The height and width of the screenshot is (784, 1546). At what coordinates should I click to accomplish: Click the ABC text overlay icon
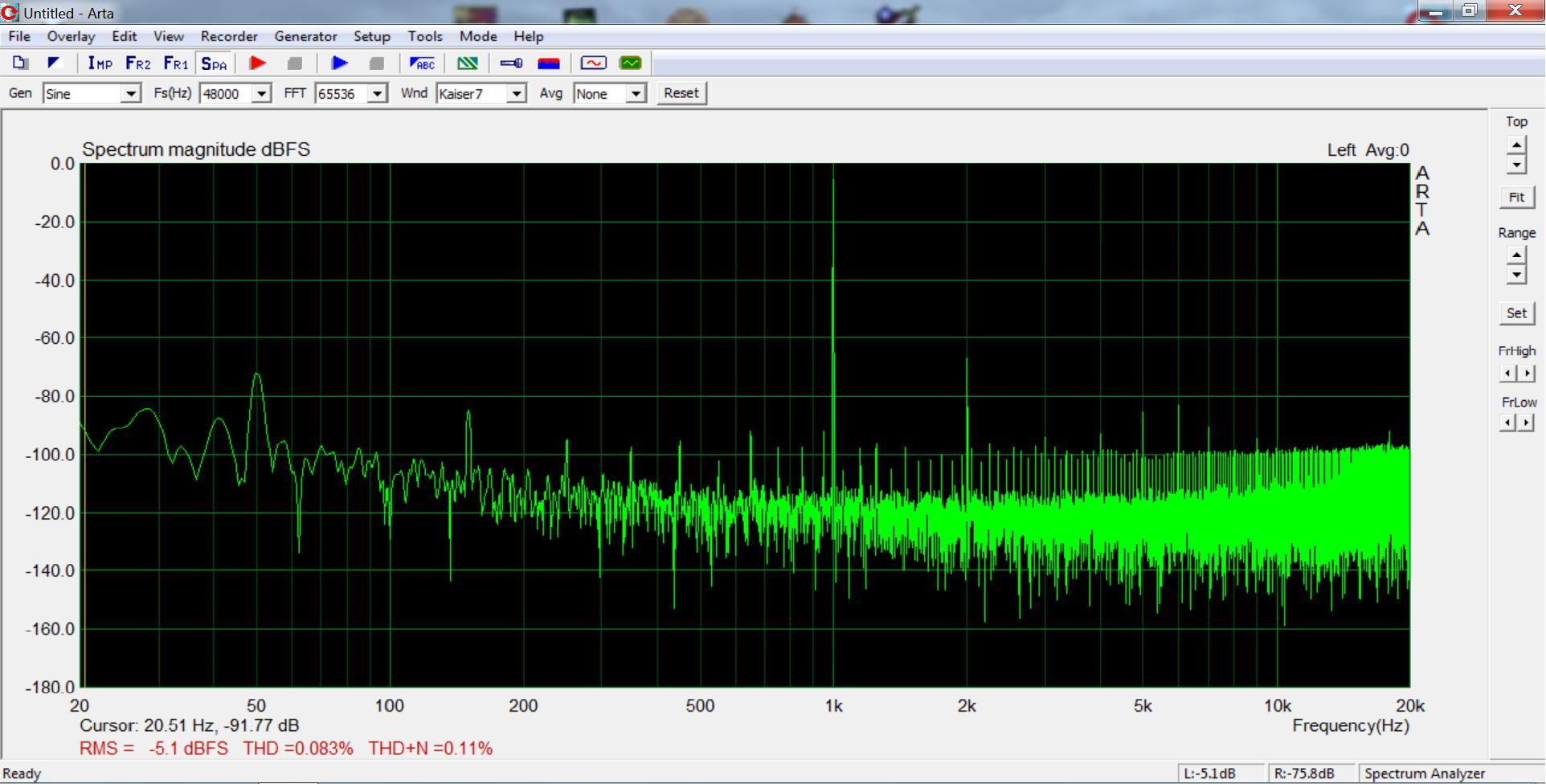422,63
